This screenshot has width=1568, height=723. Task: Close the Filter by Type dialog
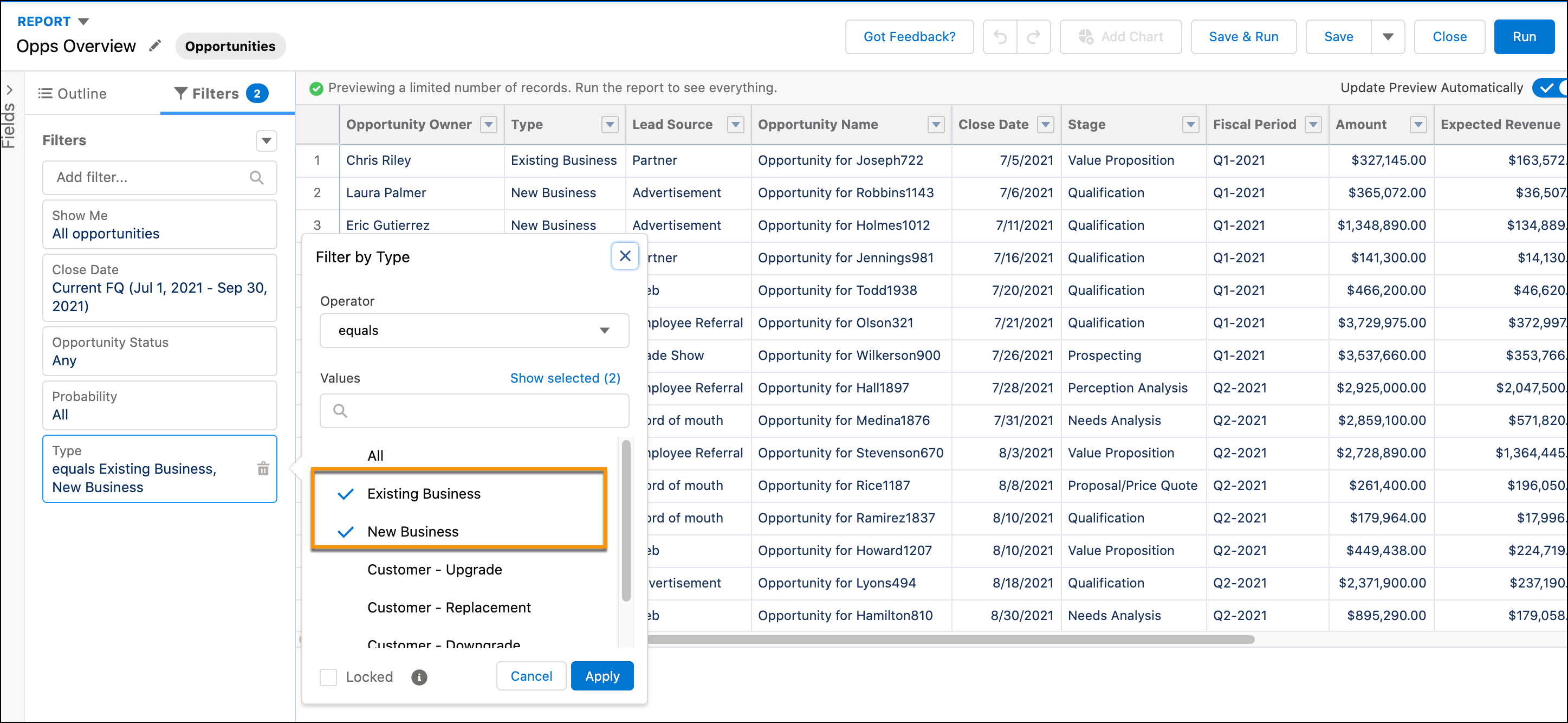pos(625,256)
